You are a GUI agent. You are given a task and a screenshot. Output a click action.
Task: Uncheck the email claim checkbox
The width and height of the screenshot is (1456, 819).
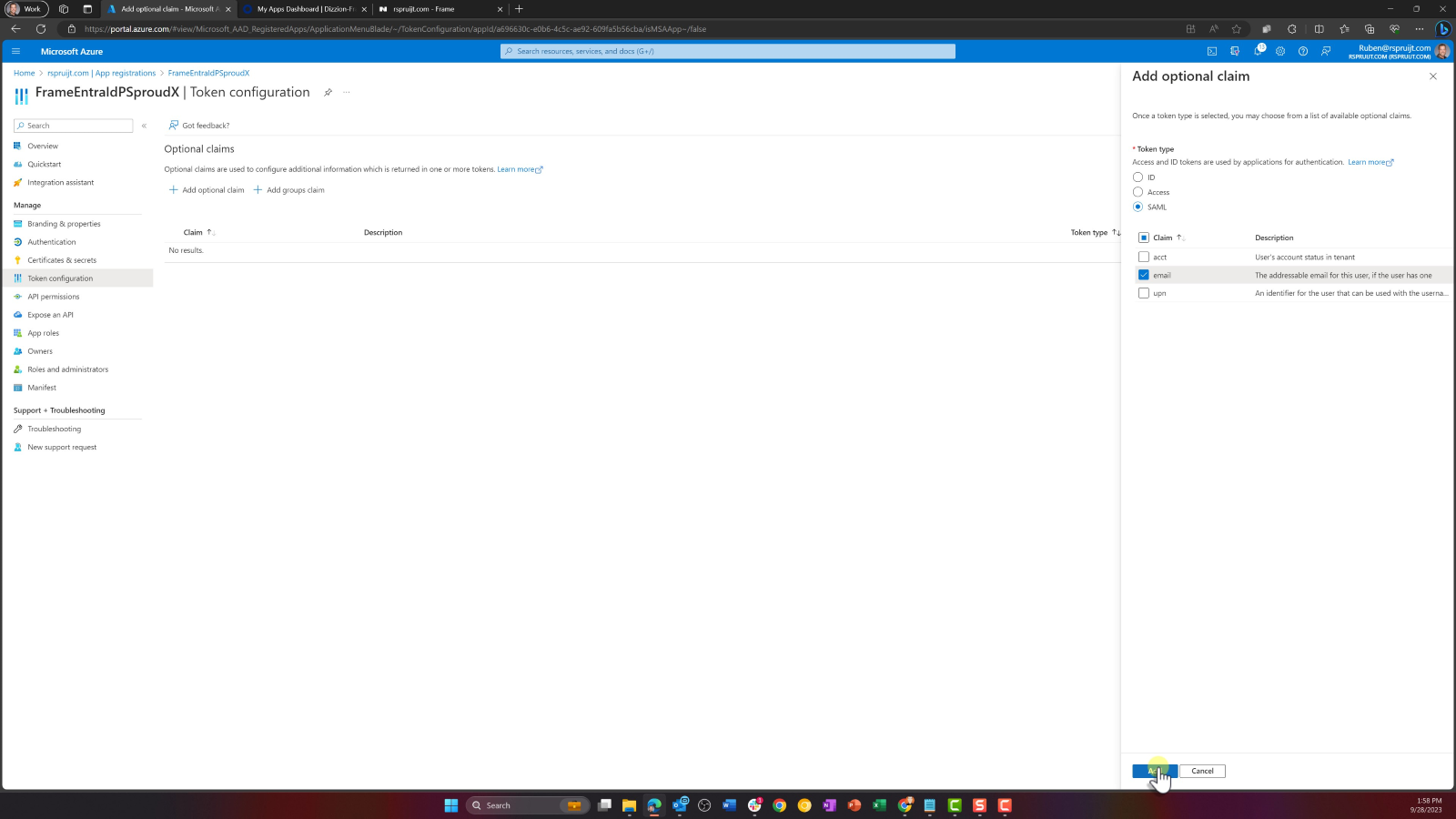1144,275
